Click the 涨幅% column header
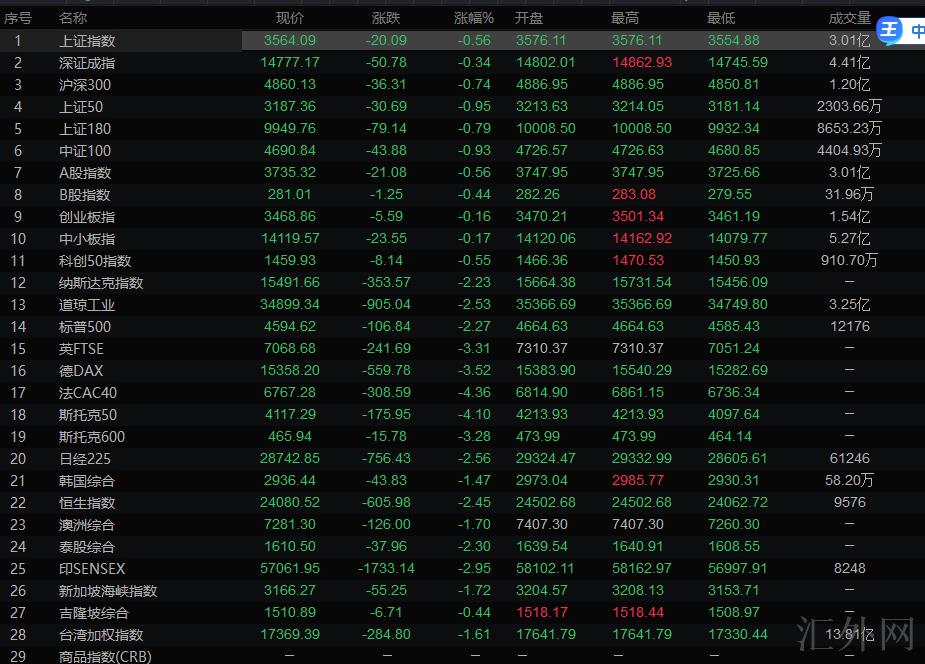 coord(474,18)
